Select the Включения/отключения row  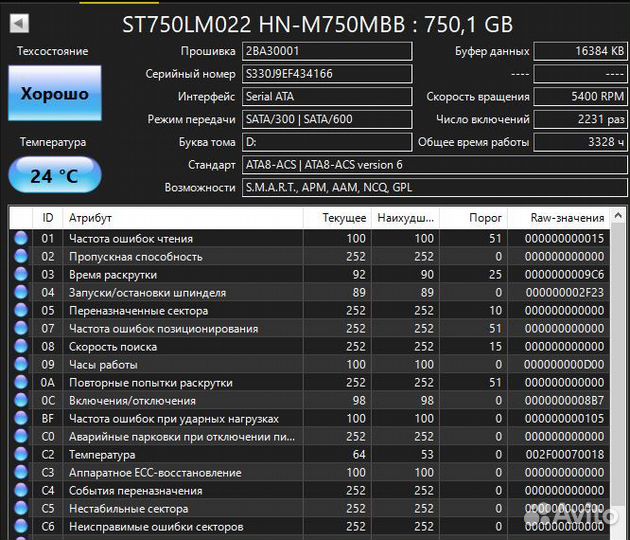pyautogui.click(x=309, y=400)
